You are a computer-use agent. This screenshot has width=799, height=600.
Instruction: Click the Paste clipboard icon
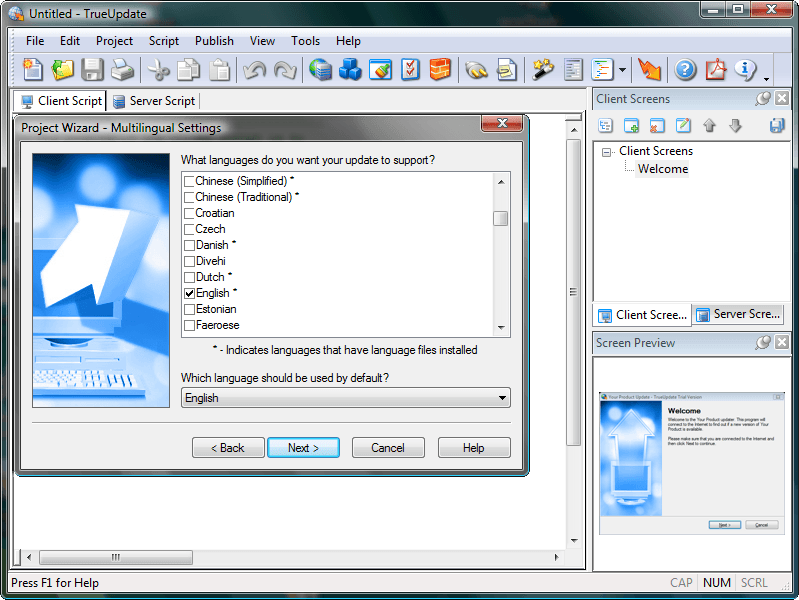(220, 70)
